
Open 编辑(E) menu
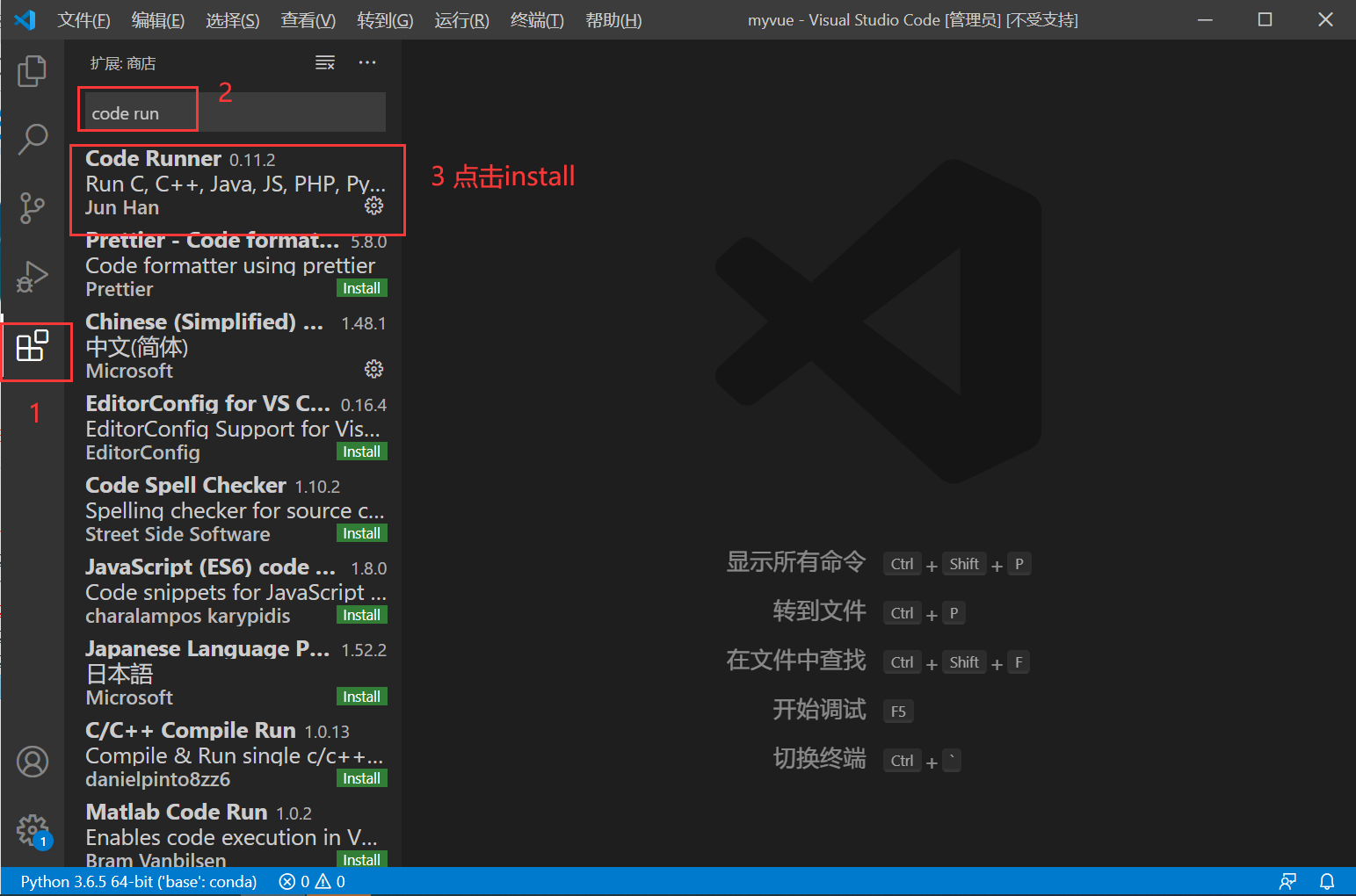pos(157,20)
